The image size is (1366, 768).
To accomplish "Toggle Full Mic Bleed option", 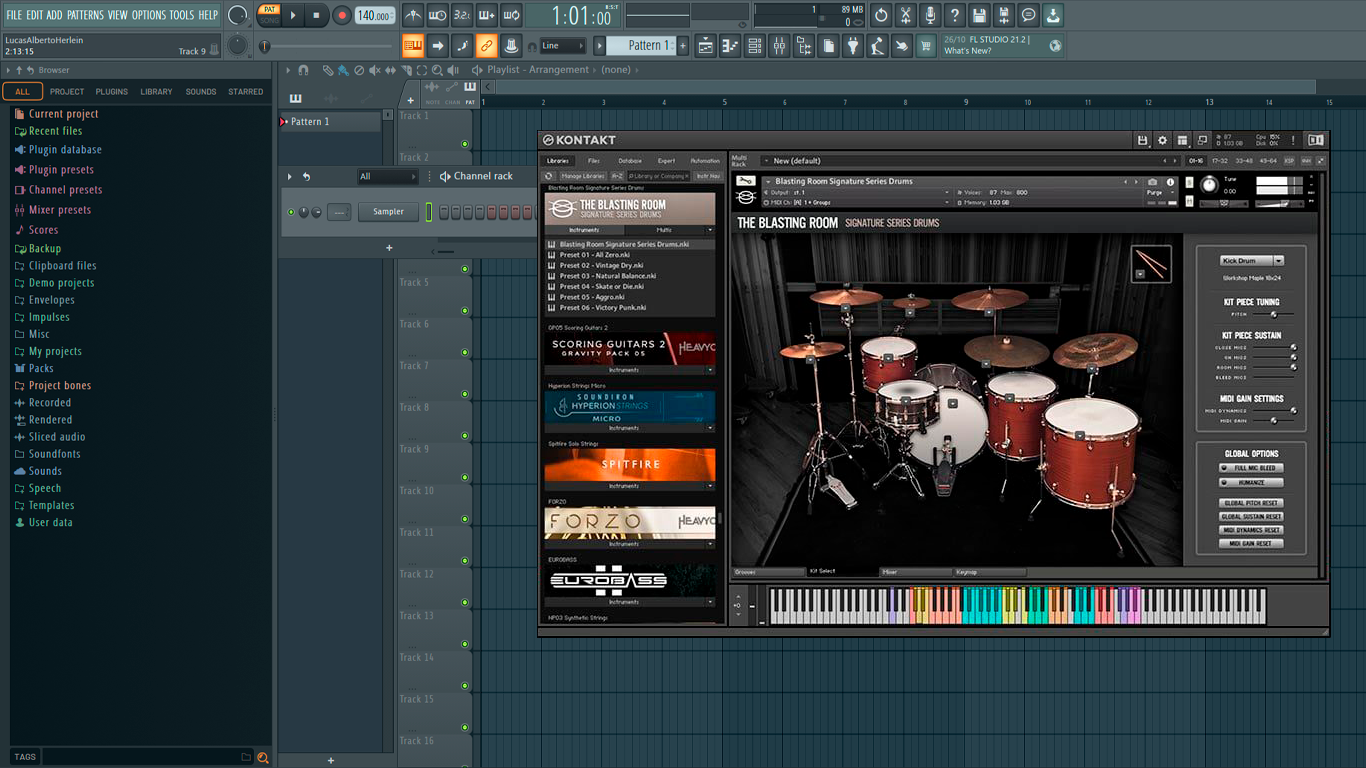I will 1251,468.
